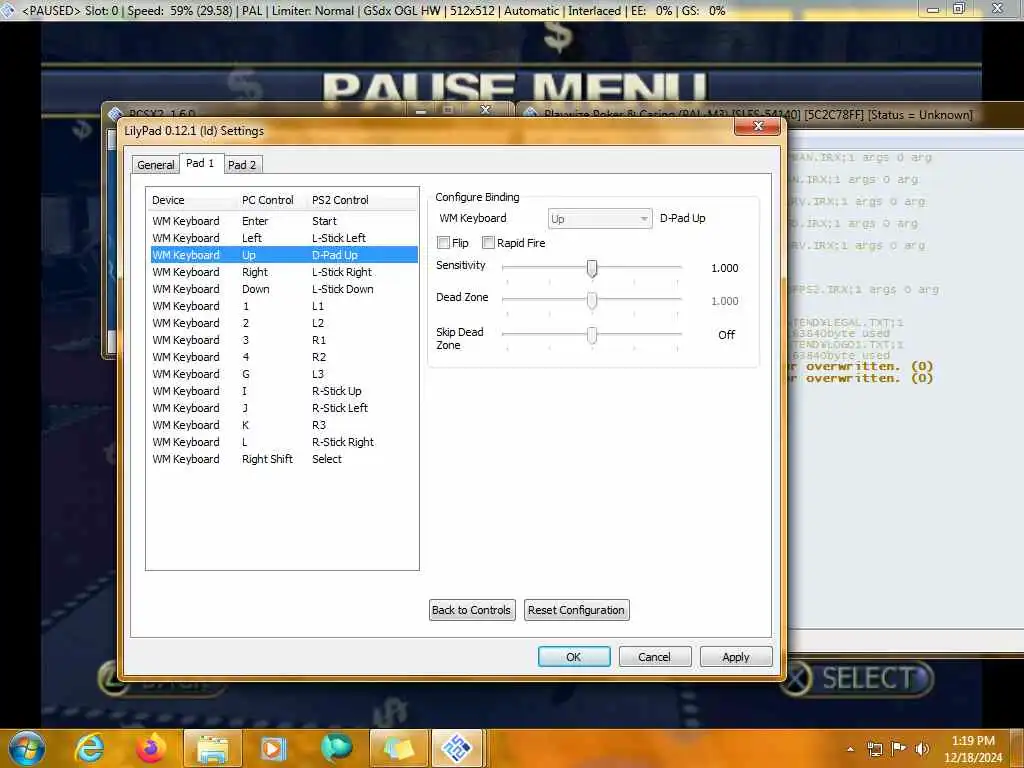Image resolution: width=1024 pixels, height=768 pixels.
Task: Show hidden tray icons arrow
Action: click(x=850, y=749)
